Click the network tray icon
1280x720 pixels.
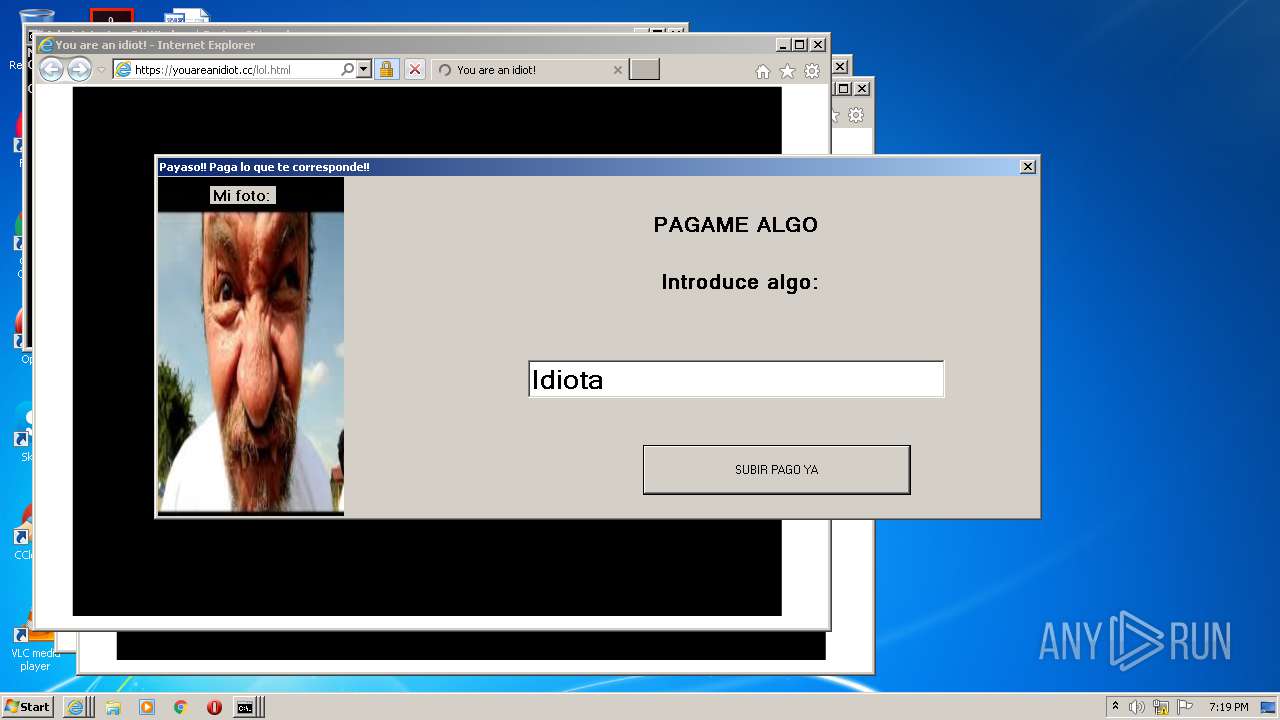(x=1161, y=707)
